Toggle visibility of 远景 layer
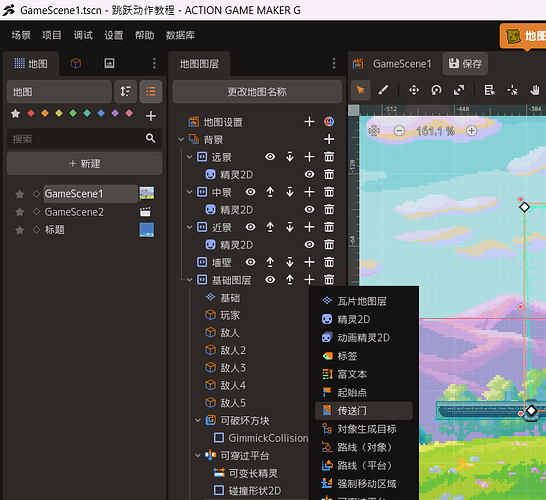 (x=270, y=157)
